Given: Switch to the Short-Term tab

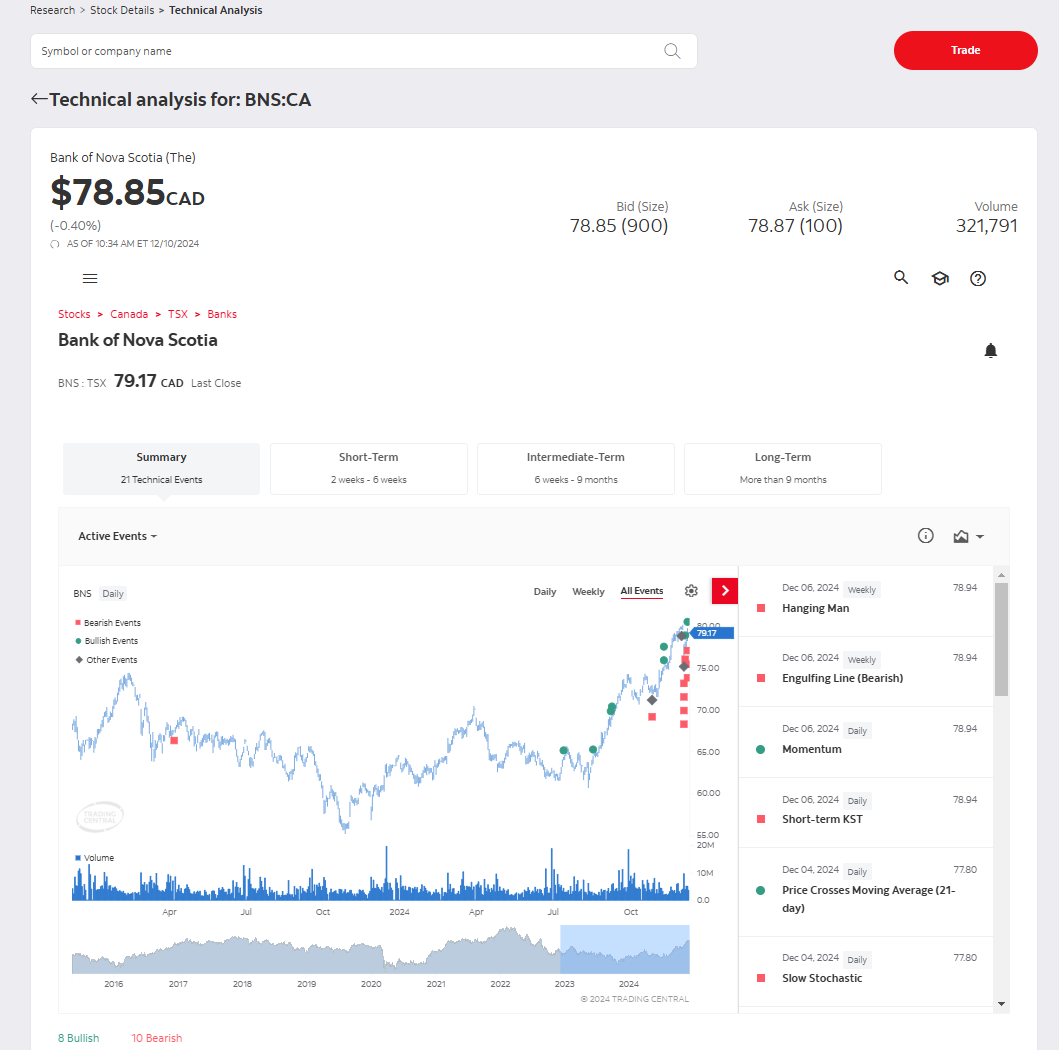Looking at the screenshot, I should coord(368,468).
